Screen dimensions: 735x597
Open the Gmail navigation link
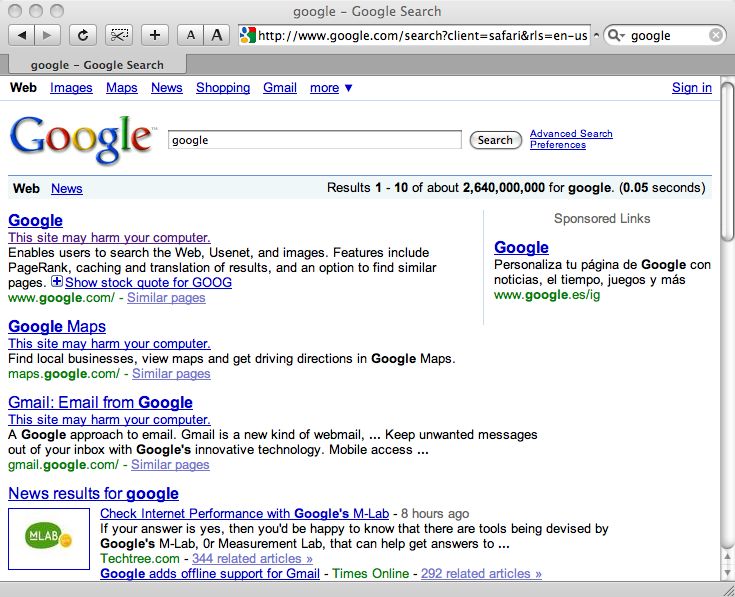pos(280,88)
